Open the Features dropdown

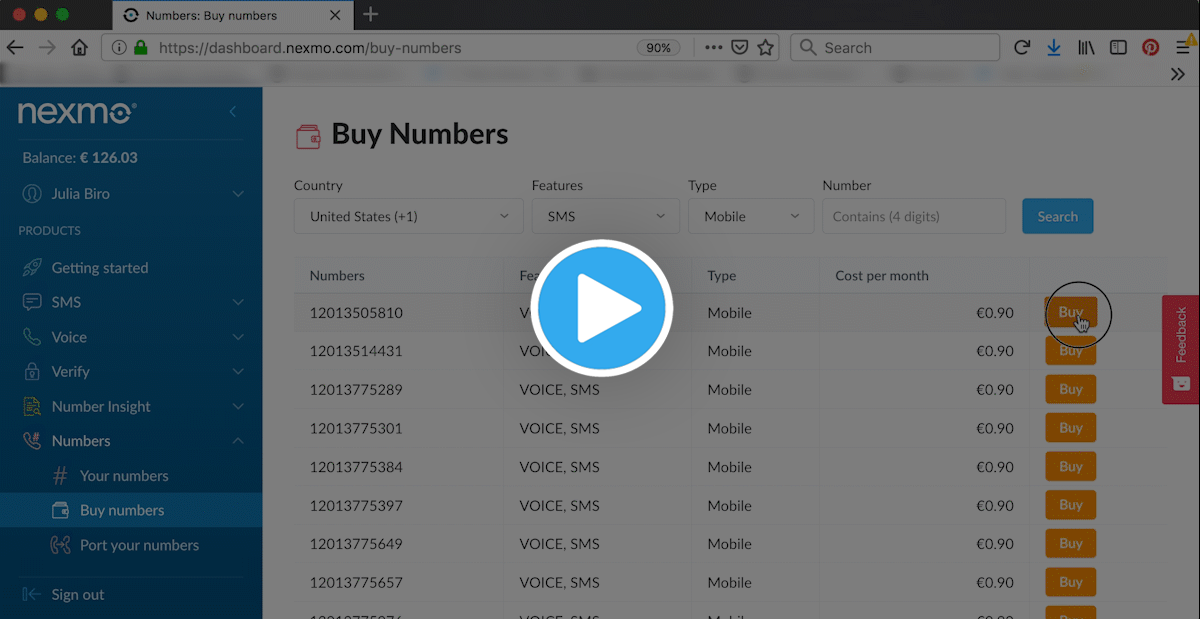pyautogui.click(x=605, y=216)
